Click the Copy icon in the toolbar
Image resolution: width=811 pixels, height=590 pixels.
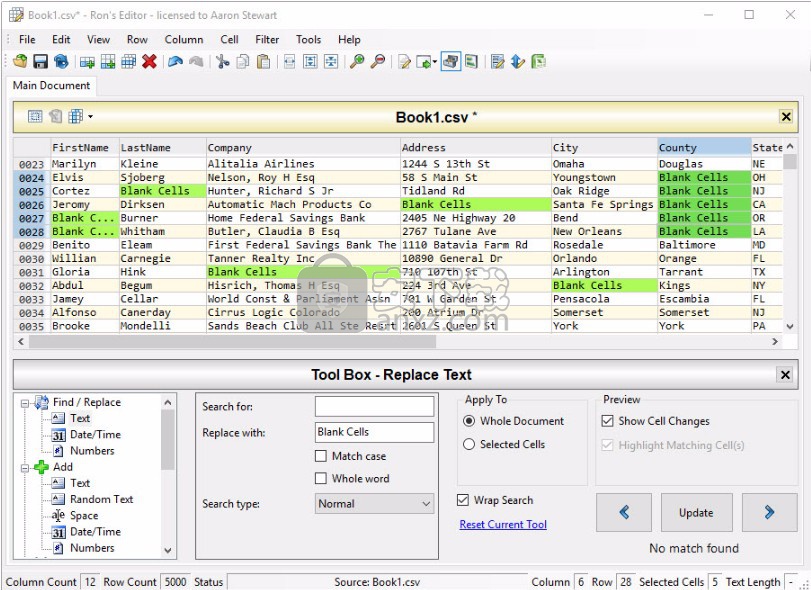(243, 62)
